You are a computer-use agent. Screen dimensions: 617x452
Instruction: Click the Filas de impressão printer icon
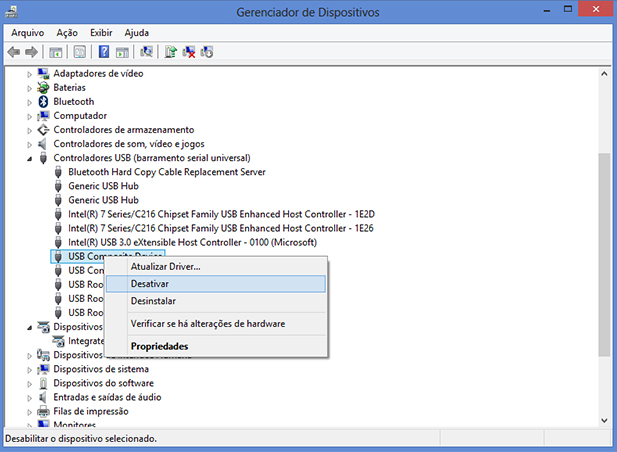(x=43, y=411)
